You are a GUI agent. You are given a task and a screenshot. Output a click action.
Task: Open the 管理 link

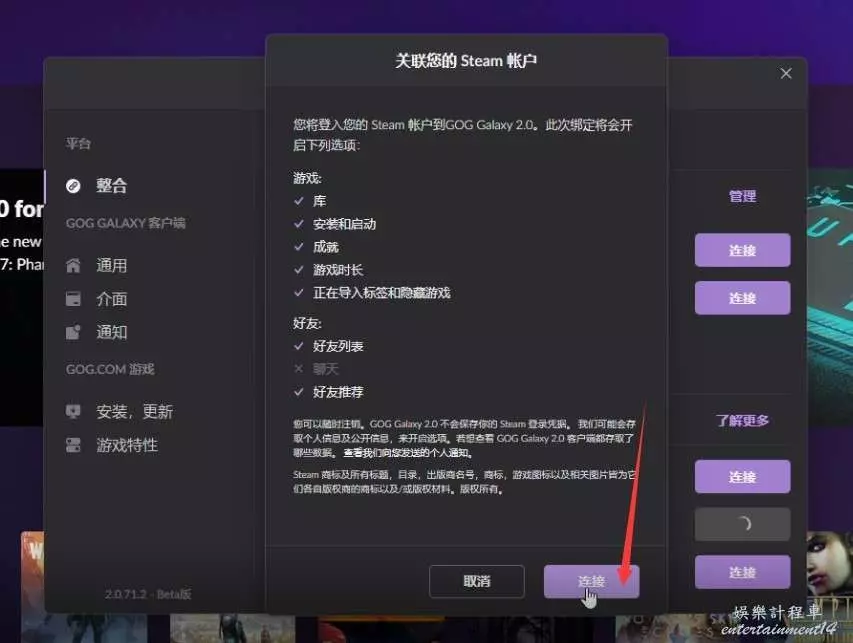[x=742, y=197]
